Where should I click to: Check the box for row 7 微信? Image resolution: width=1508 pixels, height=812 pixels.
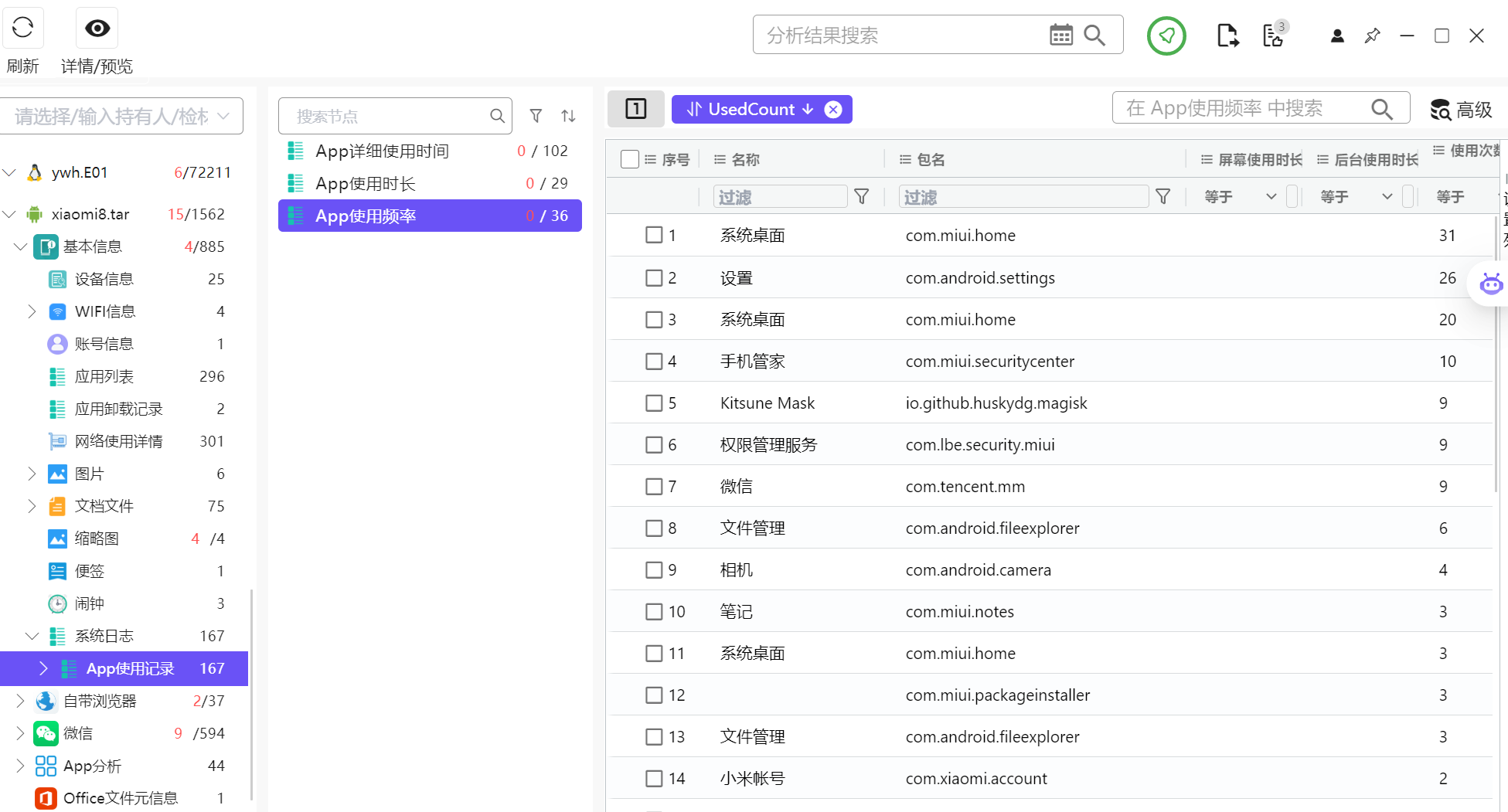(x=654, y=486)
